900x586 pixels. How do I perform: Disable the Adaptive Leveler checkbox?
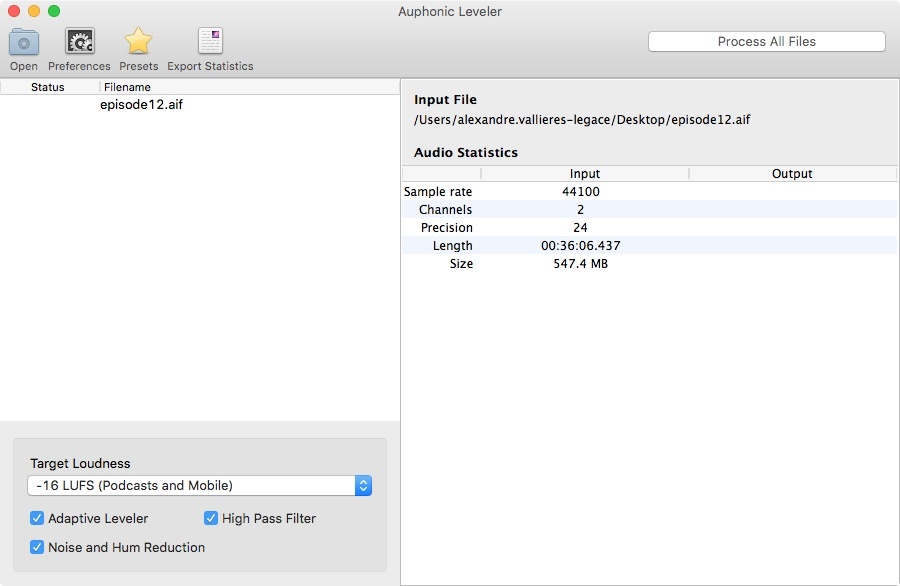37,518
